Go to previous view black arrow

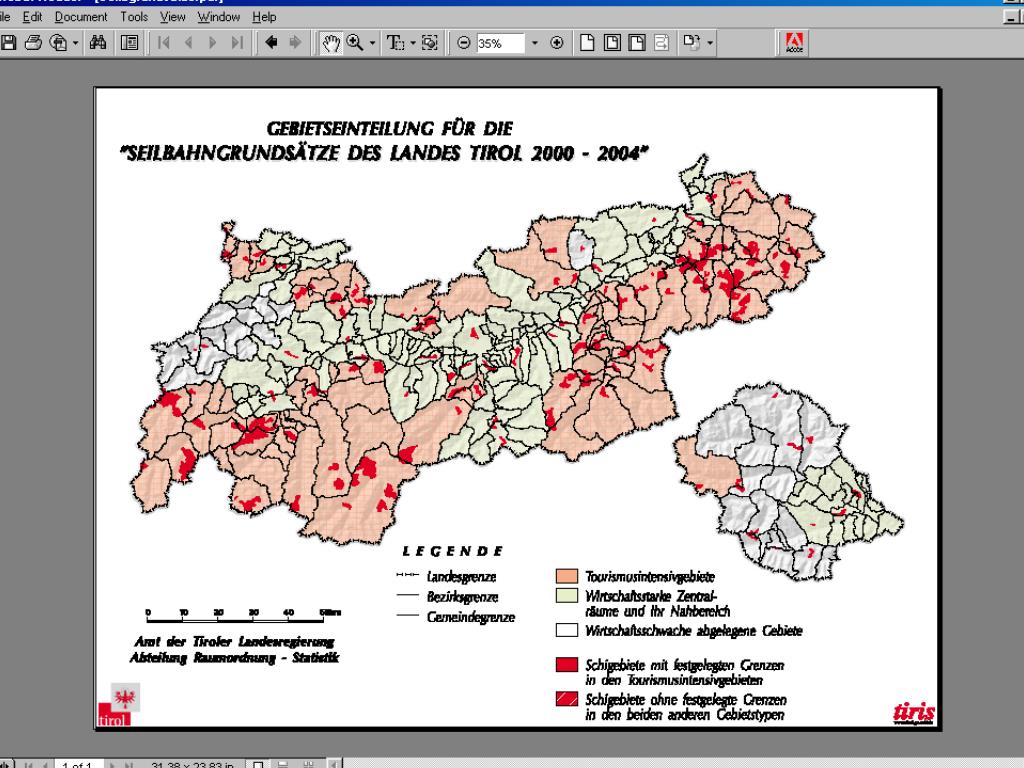[x=271, y=43]
